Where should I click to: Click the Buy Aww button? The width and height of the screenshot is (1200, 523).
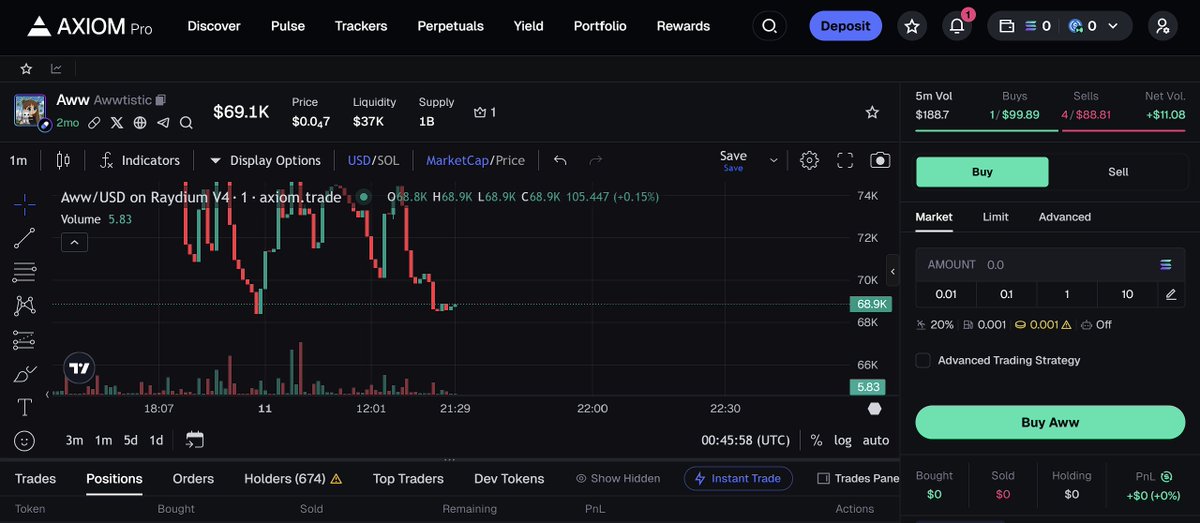click(x=1050, y=422)
